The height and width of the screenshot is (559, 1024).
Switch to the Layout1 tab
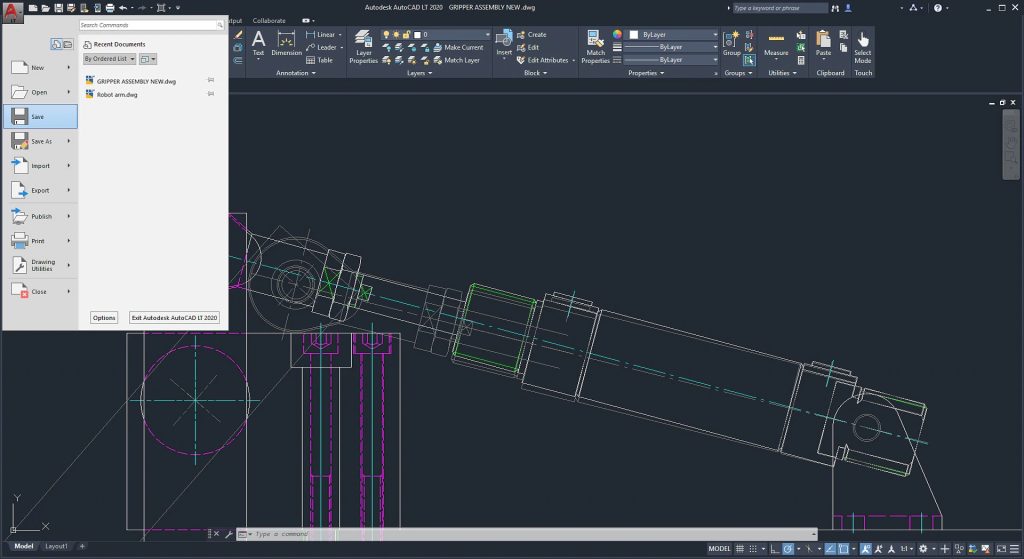pos(56,546)
